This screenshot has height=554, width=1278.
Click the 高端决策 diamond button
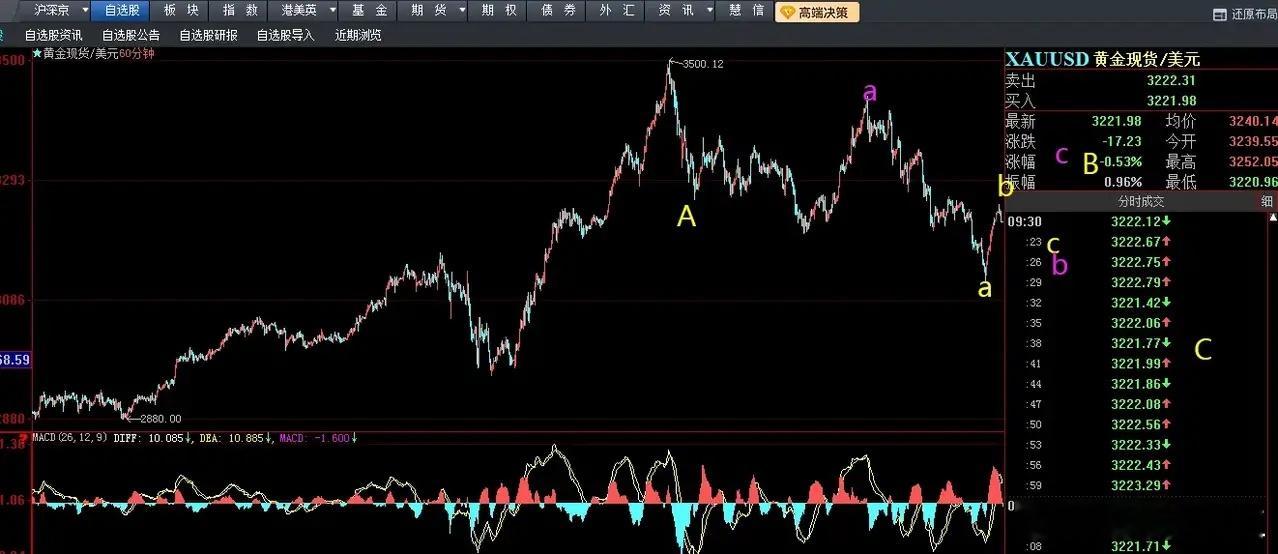click(x=817, y=11)
